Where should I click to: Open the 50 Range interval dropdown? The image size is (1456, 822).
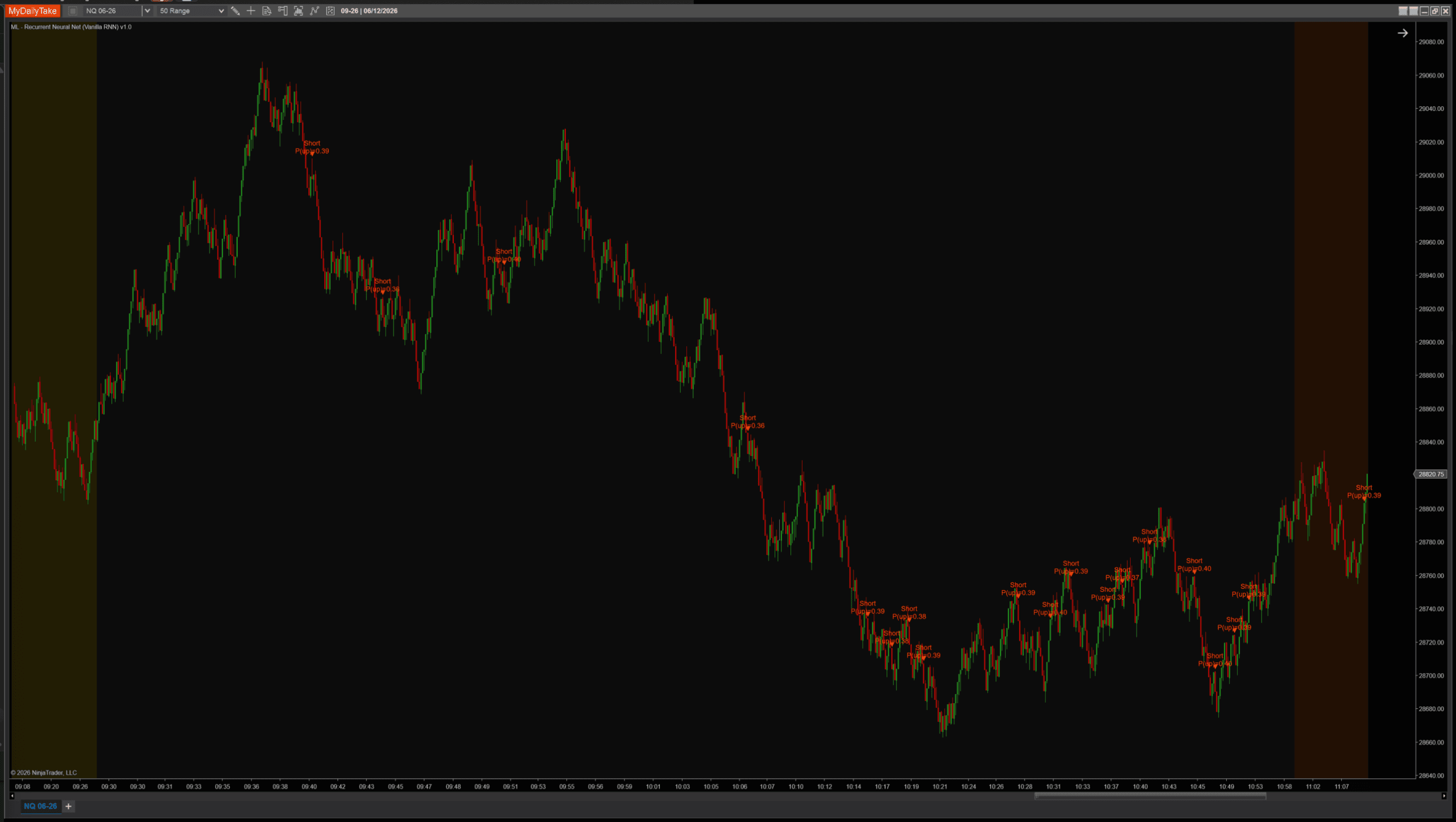[x=191, y=11]
